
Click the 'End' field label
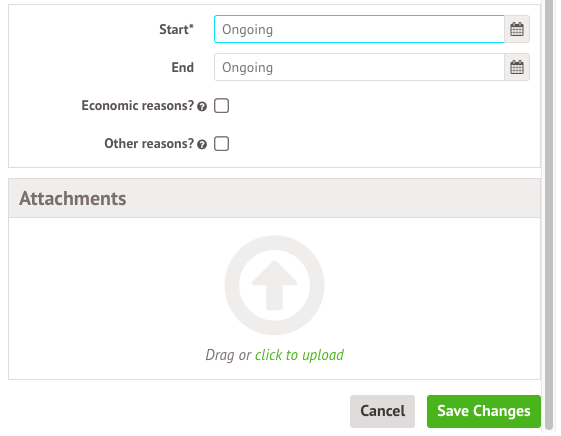(x=182, y=67)
